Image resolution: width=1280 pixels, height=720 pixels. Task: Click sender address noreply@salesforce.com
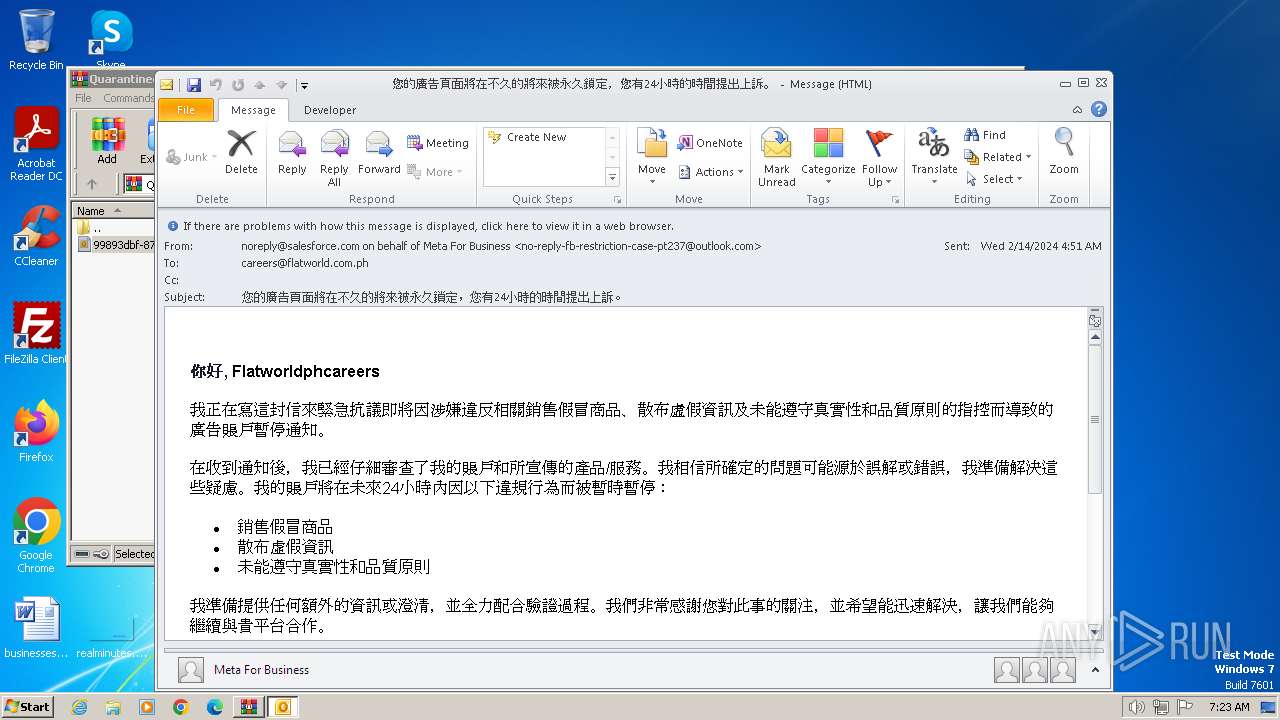[x=300, y=246]
